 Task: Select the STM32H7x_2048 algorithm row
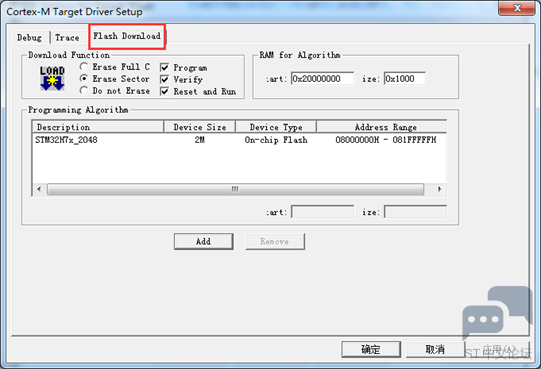click(x=239, y=140)
